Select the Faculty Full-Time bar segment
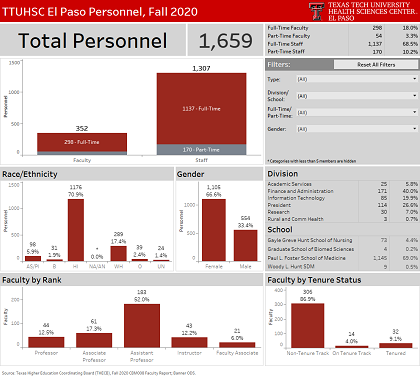The image size is (420, 380). click(82, 142)
